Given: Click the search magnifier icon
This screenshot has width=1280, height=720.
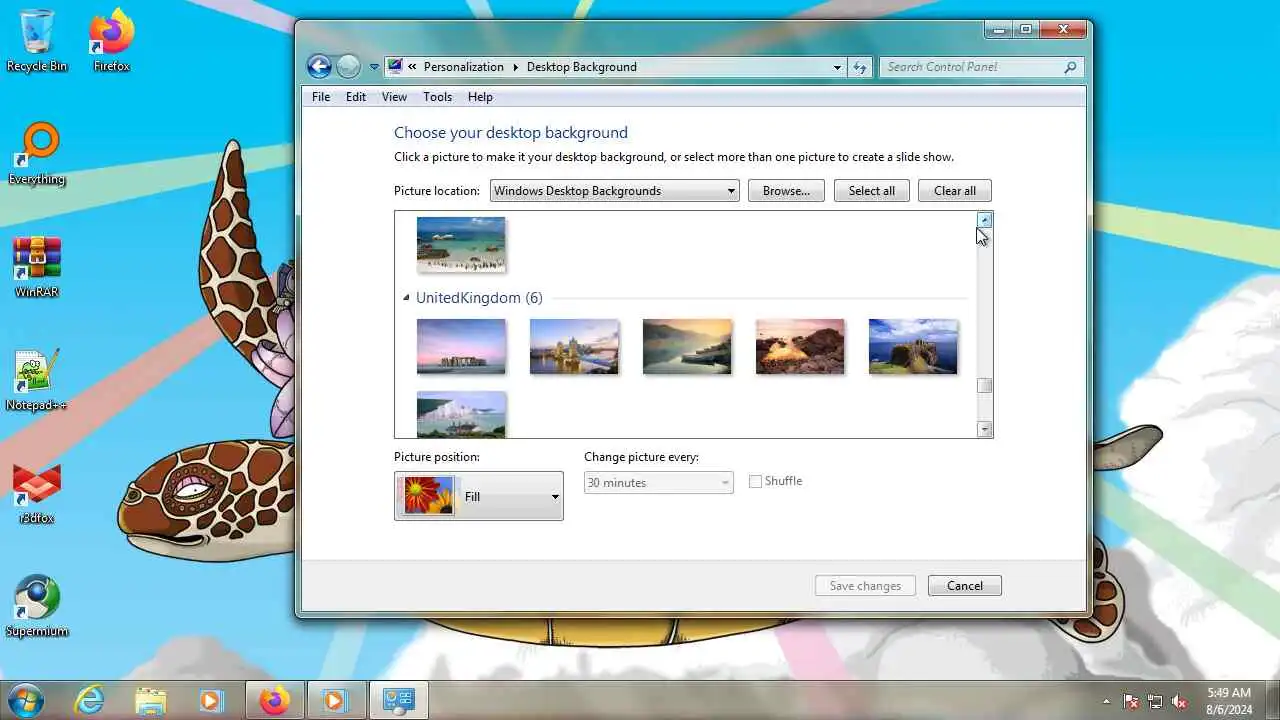Looking at the screenshot, I should (x=1070, y=67).
